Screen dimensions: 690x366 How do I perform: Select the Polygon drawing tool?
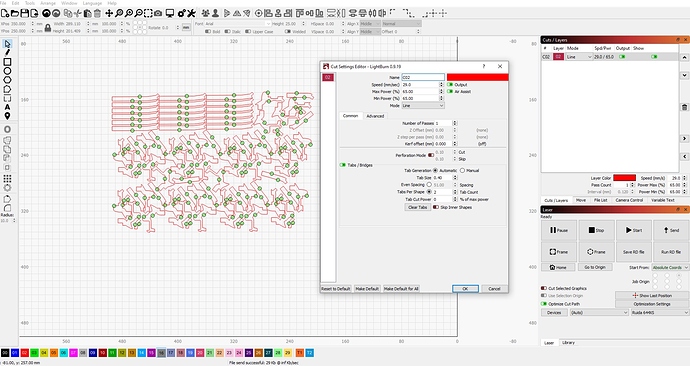point(7,80)
